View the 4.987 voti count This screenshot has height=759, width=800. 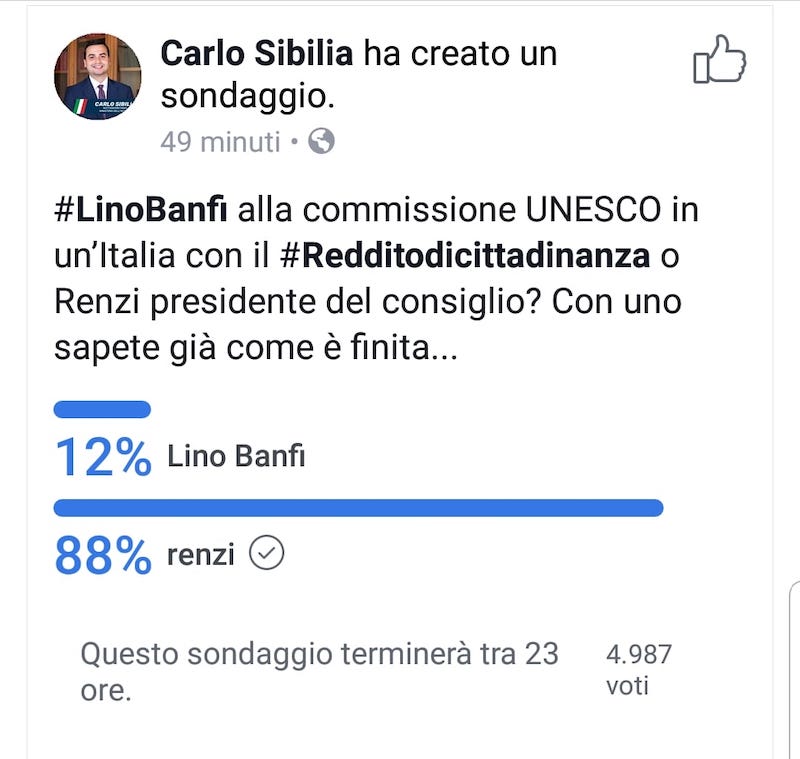(x=638, y=670)
